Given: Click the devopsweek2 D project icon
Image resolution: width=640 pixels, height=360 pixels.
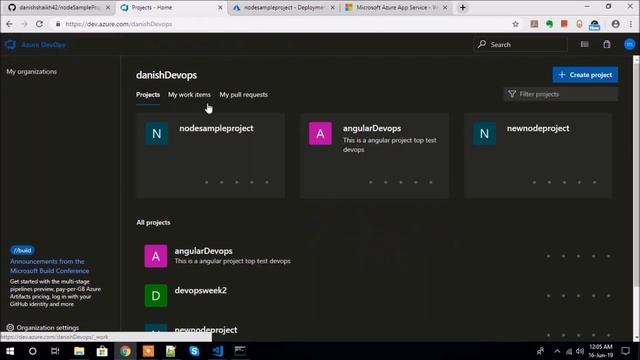Looking at the screenshot, I should tap(156, 296).
